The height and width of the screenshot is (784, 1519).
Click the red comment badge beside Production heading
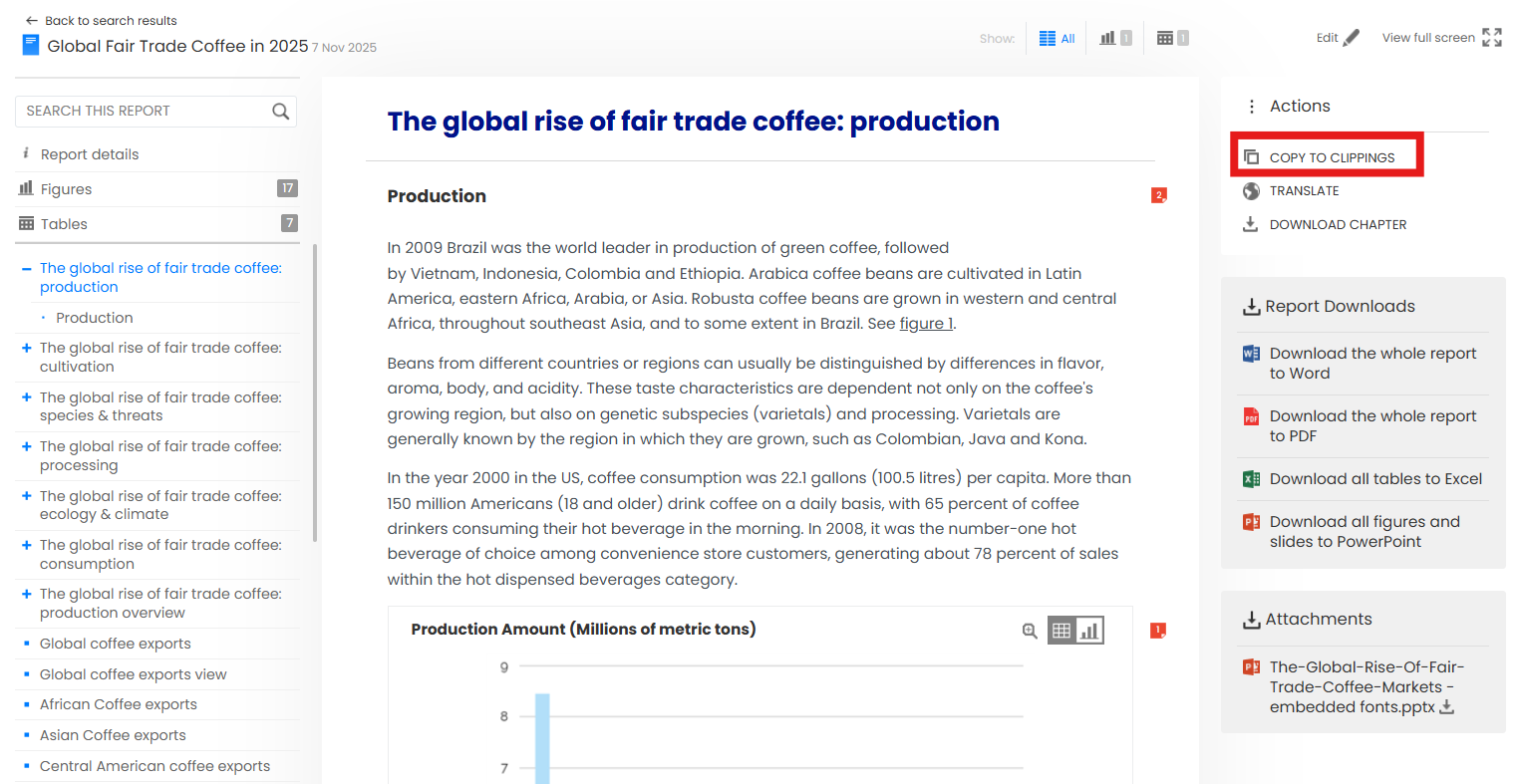[1158, 195]
